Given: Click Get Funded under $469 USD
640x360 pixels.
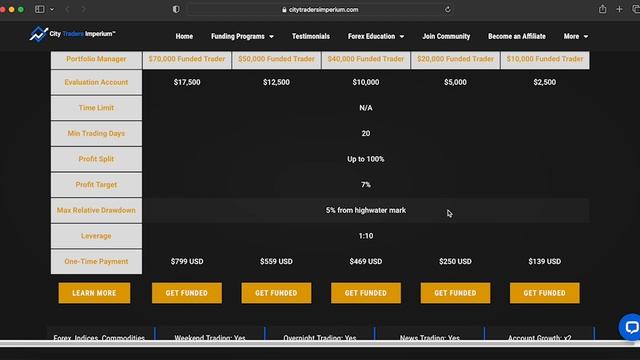Looking at the screenshot, I should (x=366, y=293).
